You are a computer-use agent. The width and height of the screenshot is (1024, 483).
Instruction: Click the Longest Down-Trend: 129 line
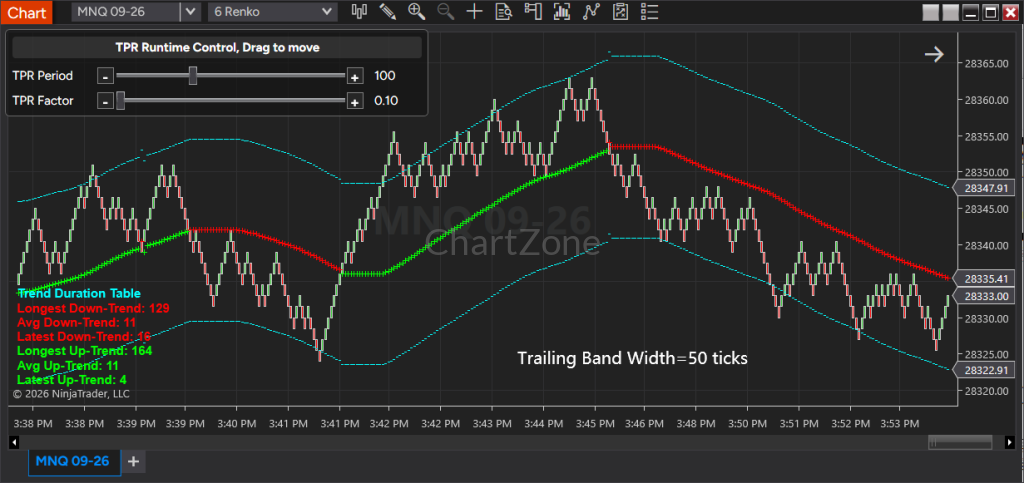(x=93, y=308)
